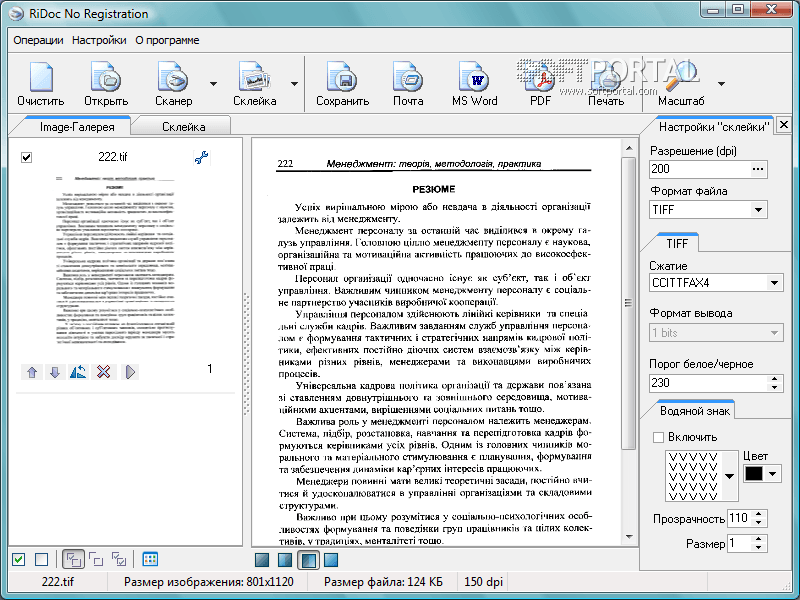The image size is (800, 600).
Task: Expand the Сканер dropdown arrow
Action: [x=213, y=84]
